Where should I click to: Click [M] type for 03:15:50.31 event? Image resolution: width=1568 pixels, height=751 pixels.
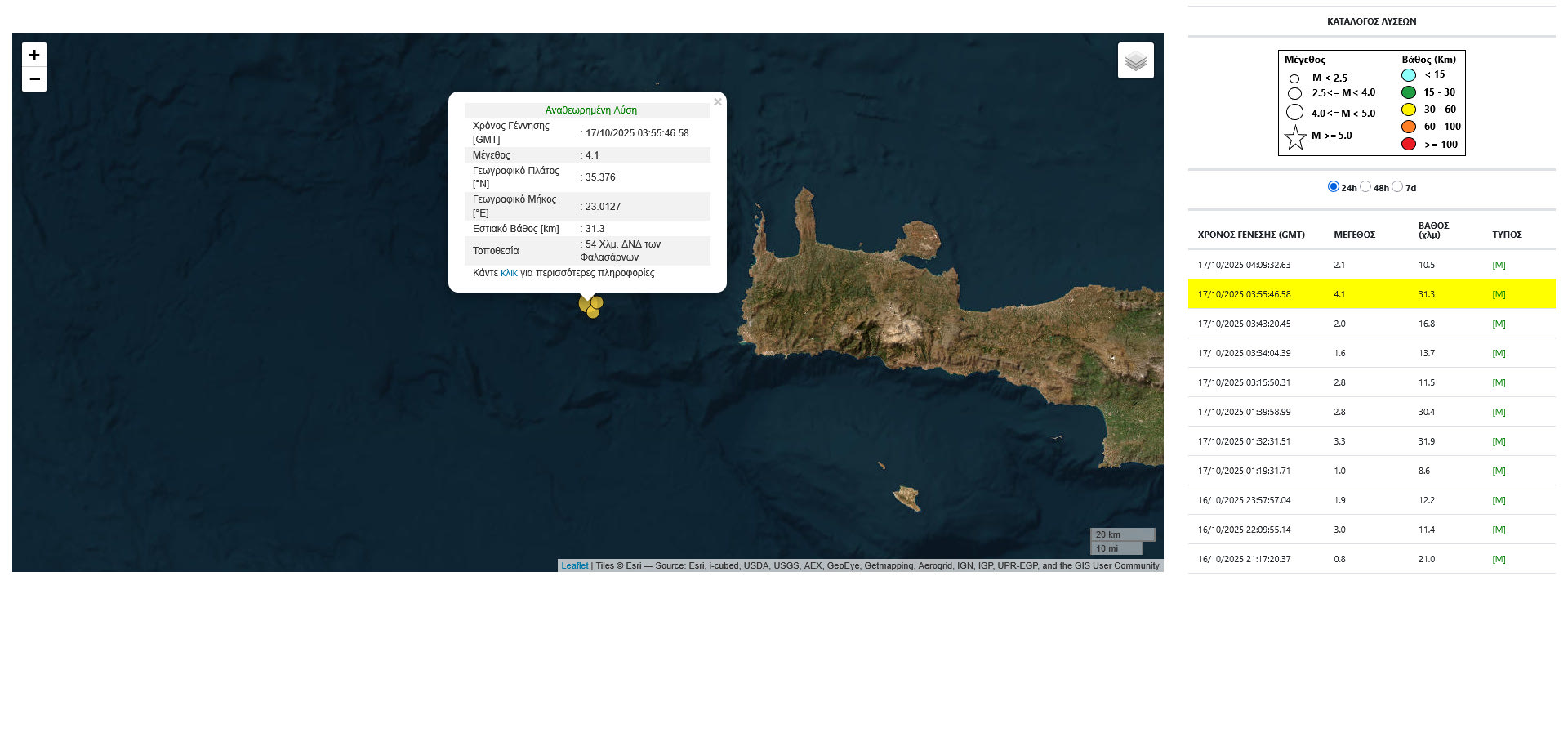point(1499,382)
